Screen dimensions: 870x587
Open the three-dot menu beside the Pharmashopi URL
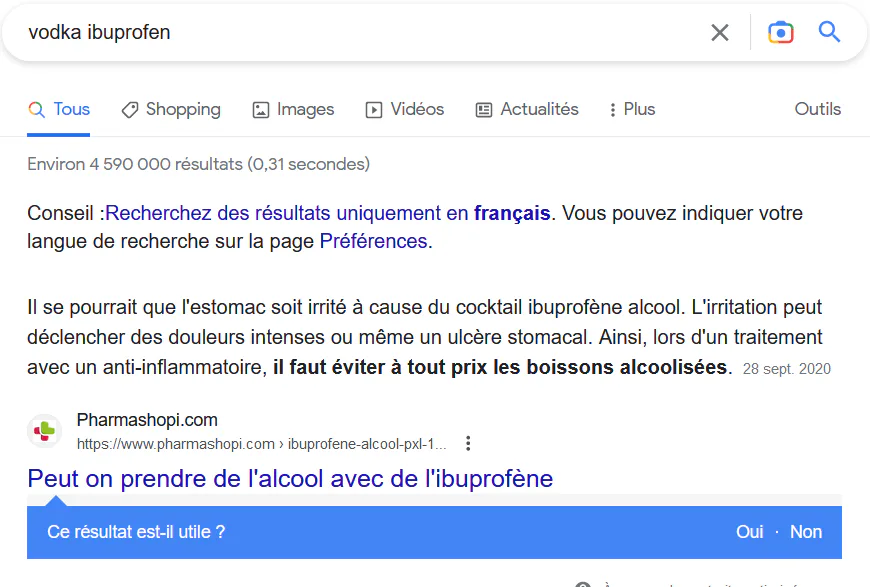click(x=468, y=443)
